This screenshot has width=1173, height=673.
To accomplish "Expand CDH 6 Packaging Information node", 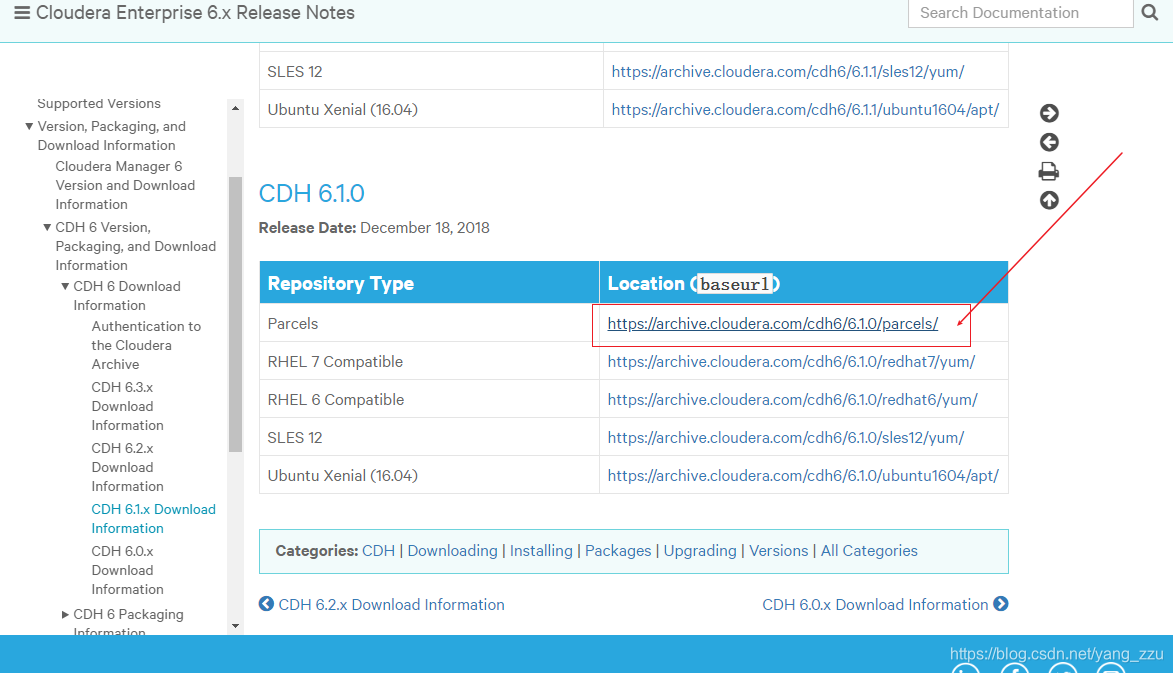I will [65, 614].
